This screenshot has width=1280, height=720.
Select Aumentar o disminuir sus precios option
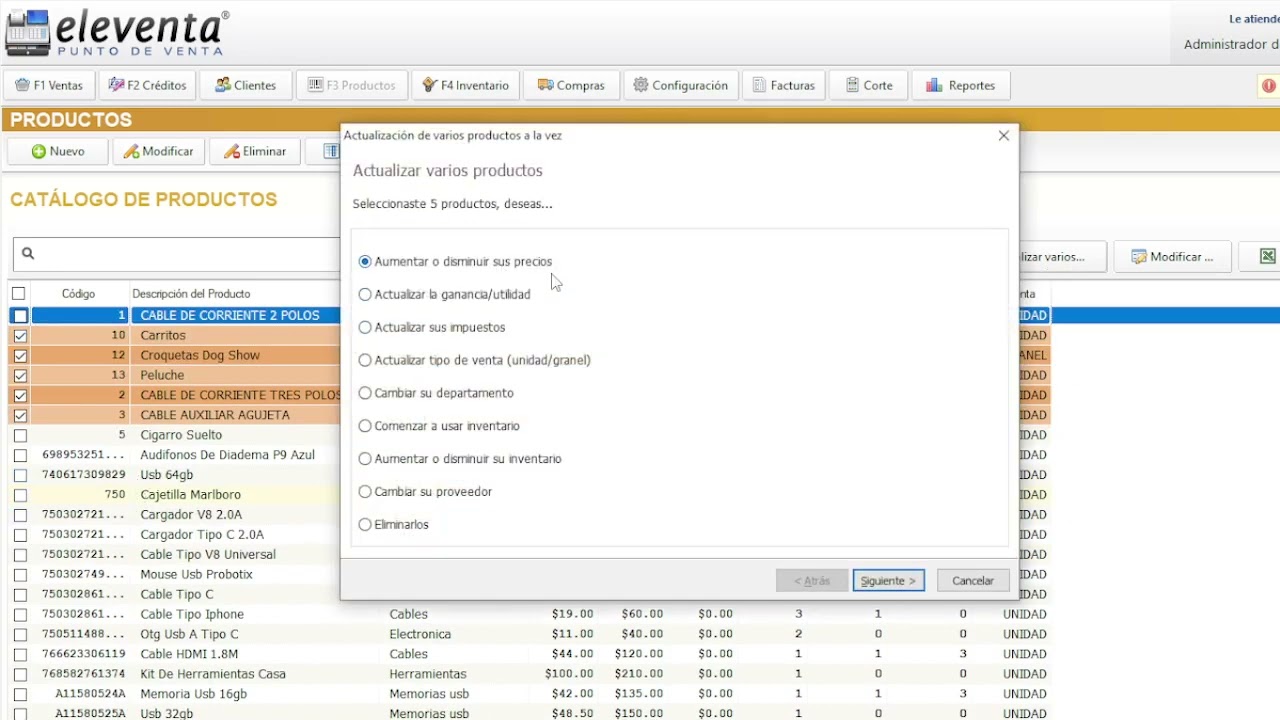click(x=455, y=262)
